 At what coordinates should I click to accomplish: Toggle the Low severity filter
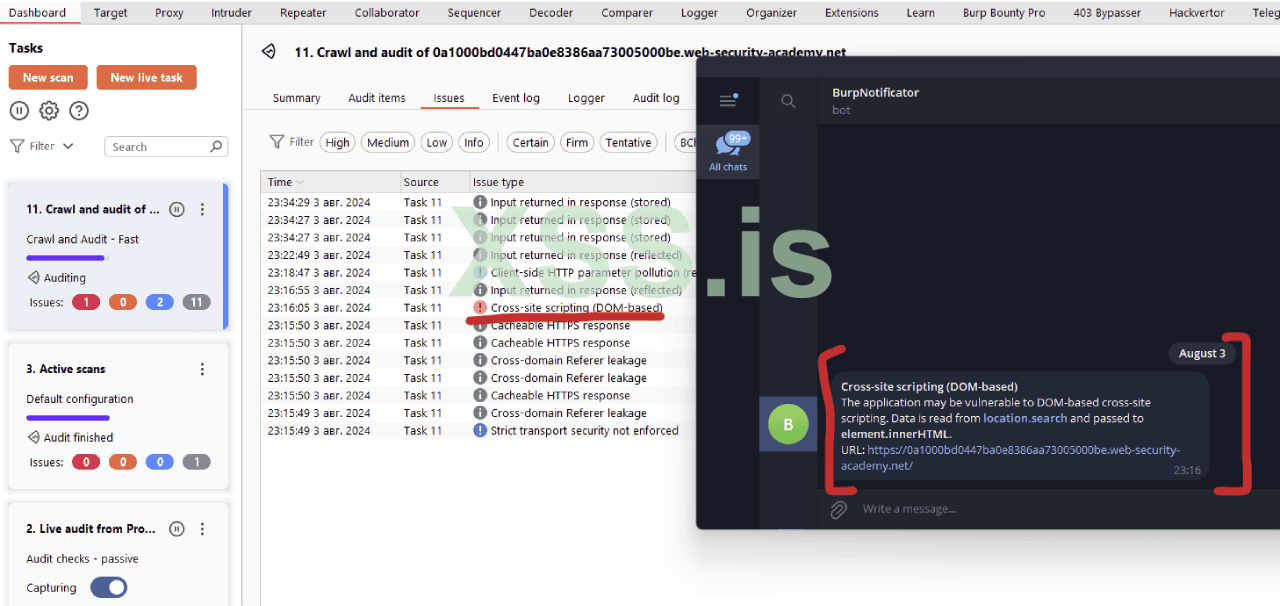tap(437, 143)
